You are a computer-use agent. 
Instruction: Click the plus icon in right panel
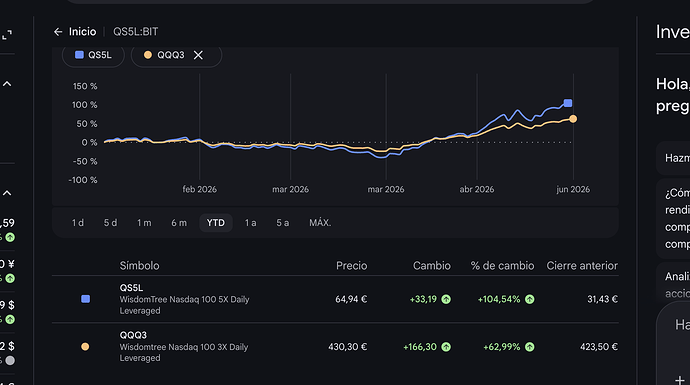click(x=680, y=380)
